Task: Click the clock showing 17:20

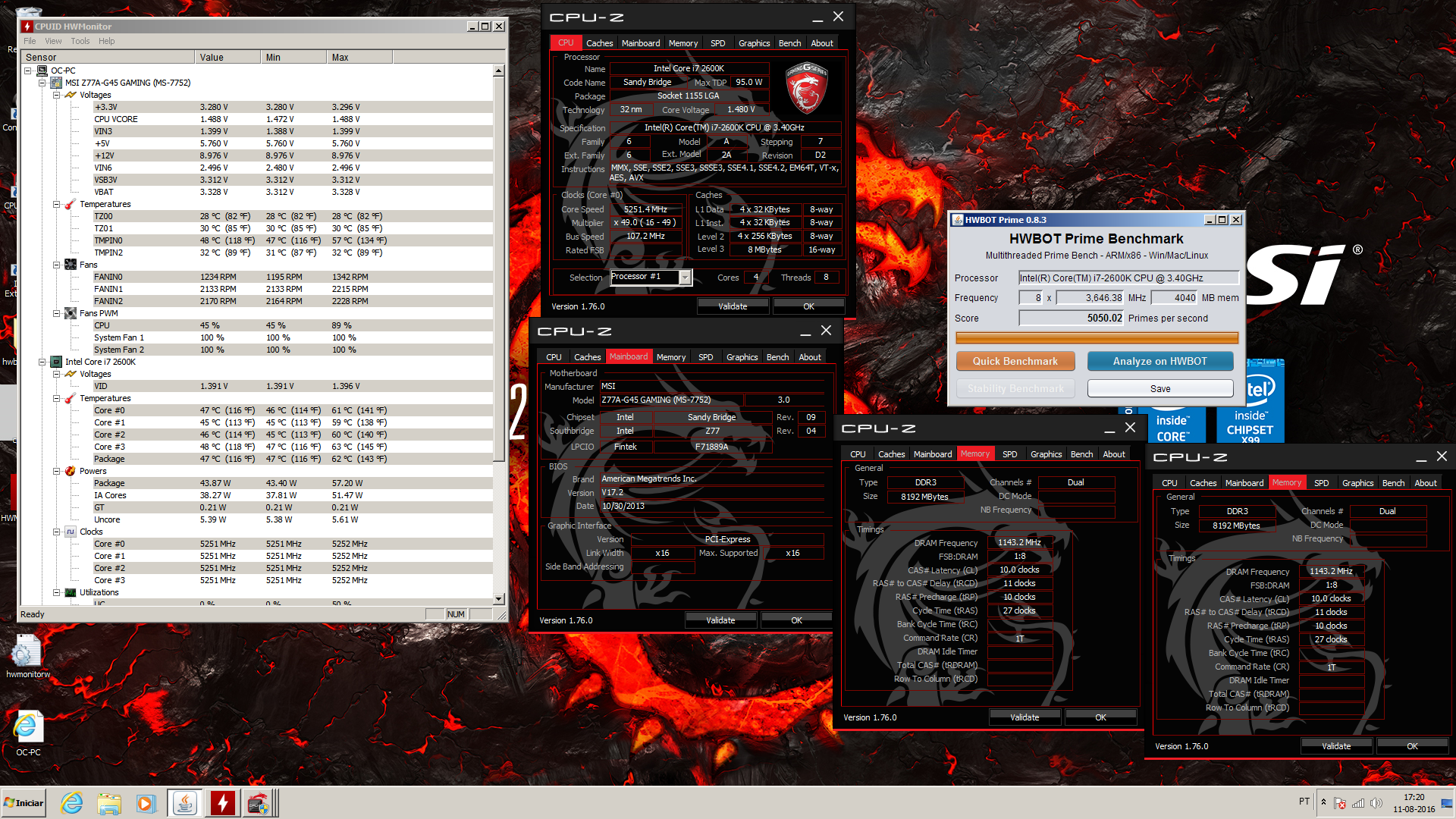Action: coord(1414,797)
